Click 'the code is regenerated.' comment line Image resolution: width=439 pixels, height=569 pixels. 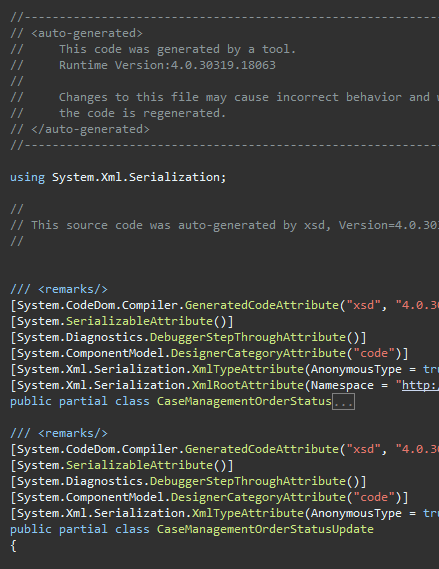click(143, 113)
